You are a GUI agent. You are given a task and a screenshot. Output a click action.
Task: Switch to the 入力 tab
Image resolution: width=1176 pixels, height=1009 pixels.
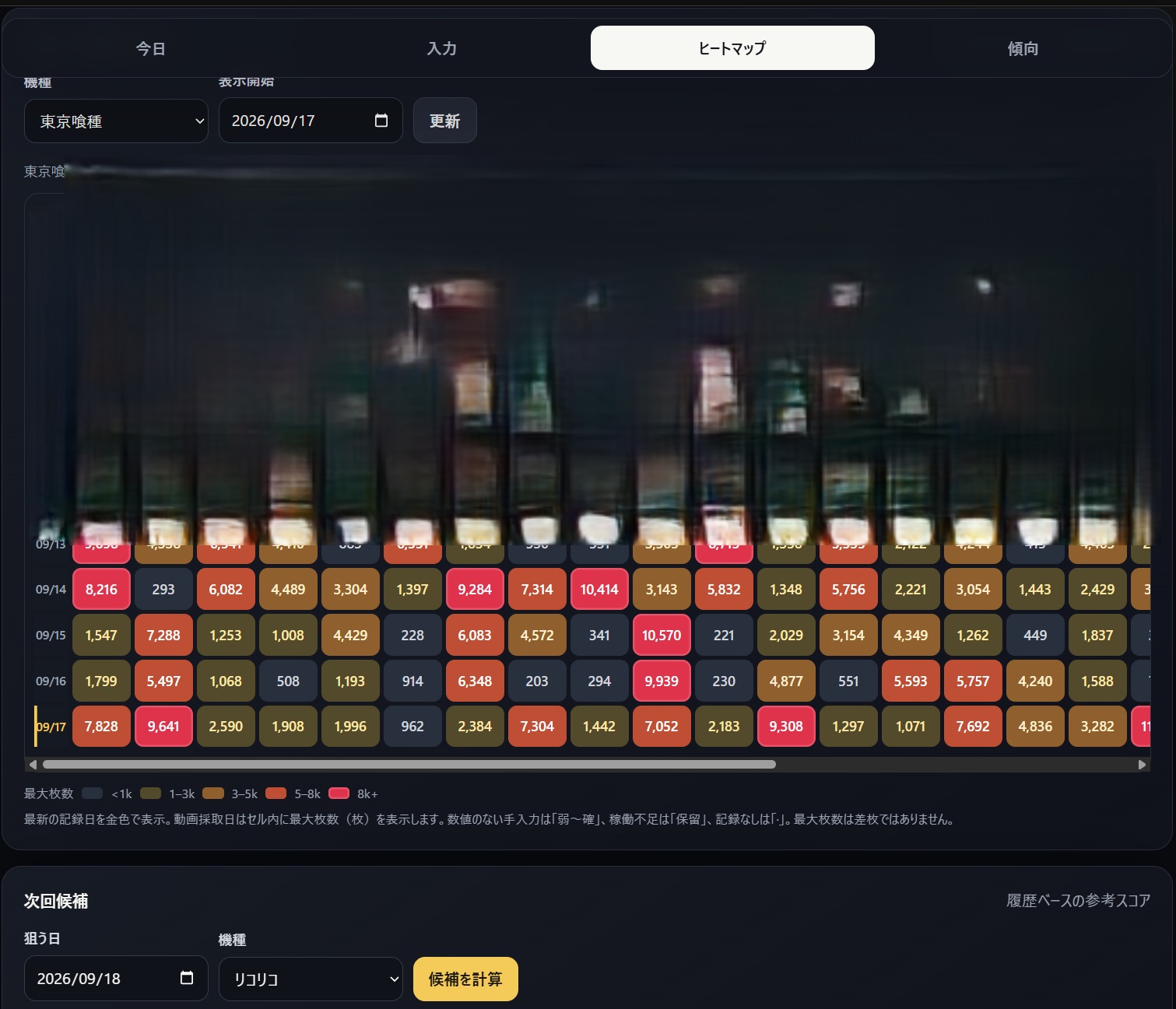[x=441, y=48]
